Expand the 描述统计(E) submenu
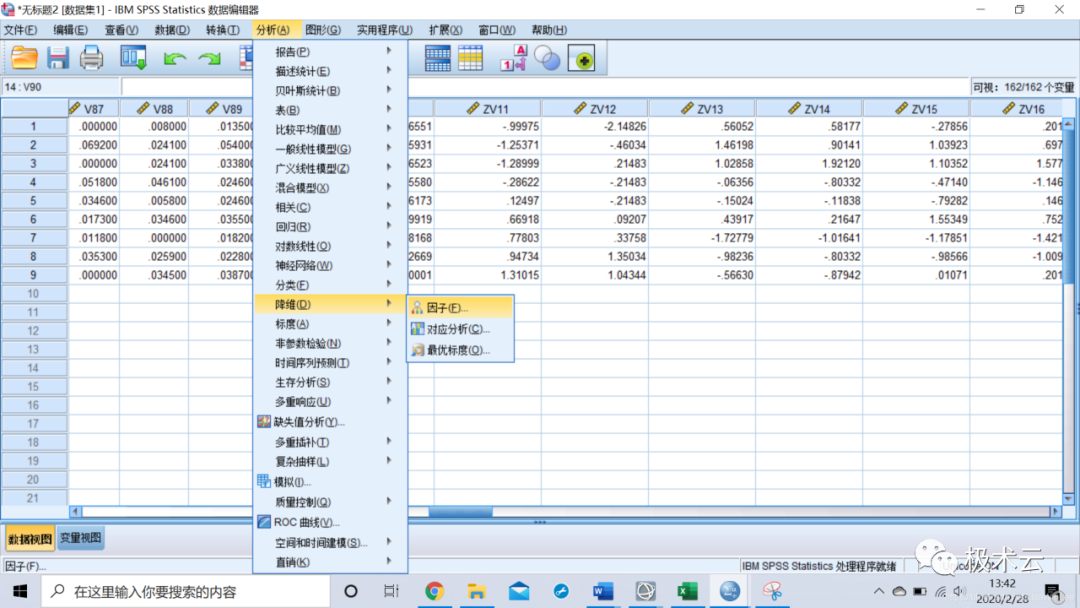Viewport: 1080px width, 608px height. point(330,71)
